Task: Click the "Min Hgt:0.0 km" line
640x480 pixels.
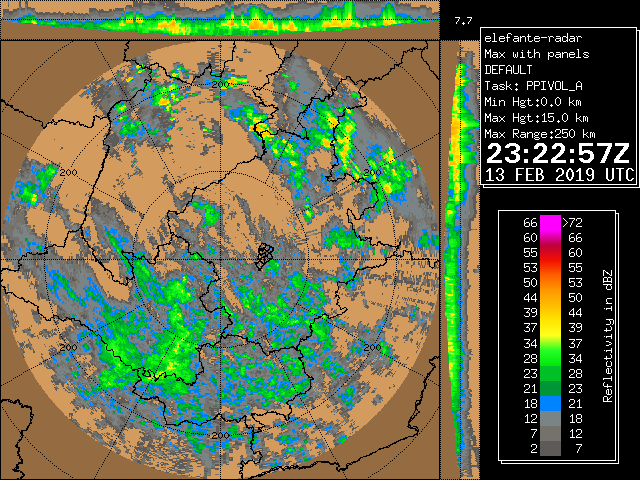Action: pyautogui.click(x=532, y=102)
